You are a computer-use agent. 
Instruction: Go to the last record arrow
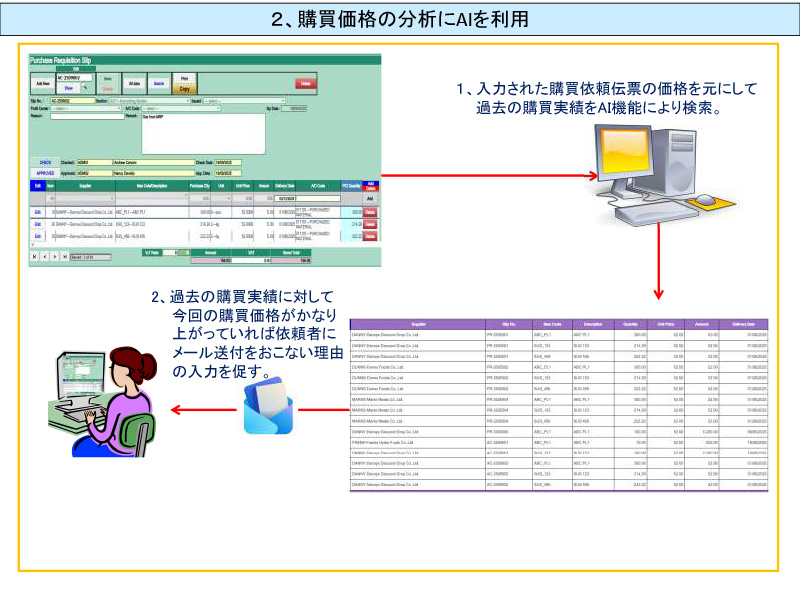[65, 256]
